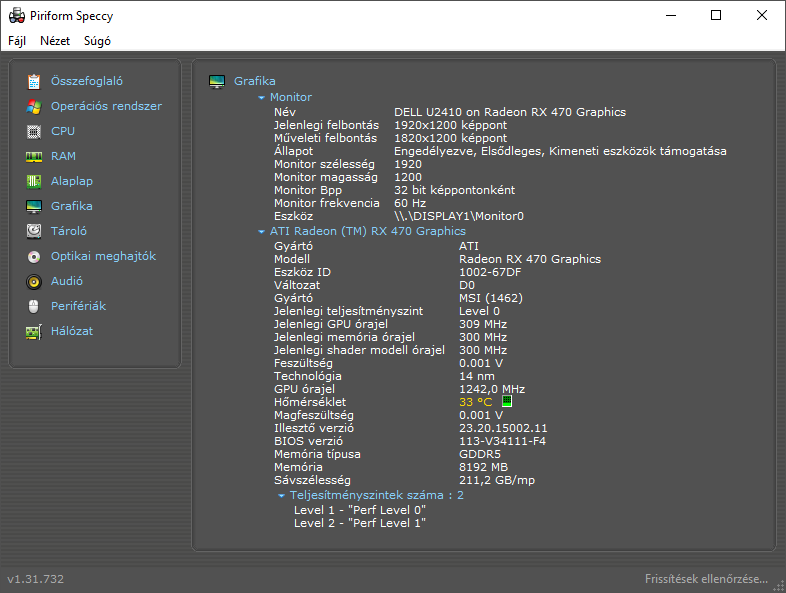Click the Optikai meghajtók disc icon

(34, 257)
